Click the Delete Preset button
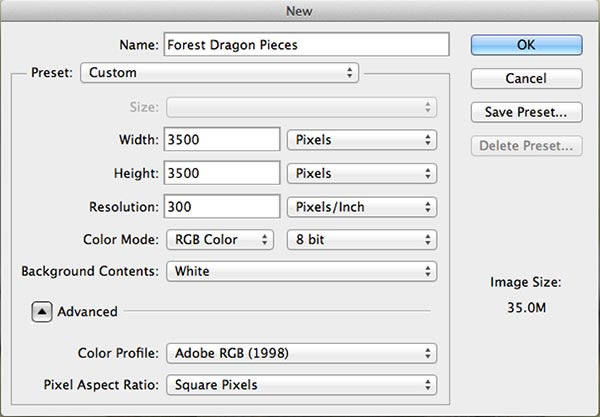 tap(525, 146)
